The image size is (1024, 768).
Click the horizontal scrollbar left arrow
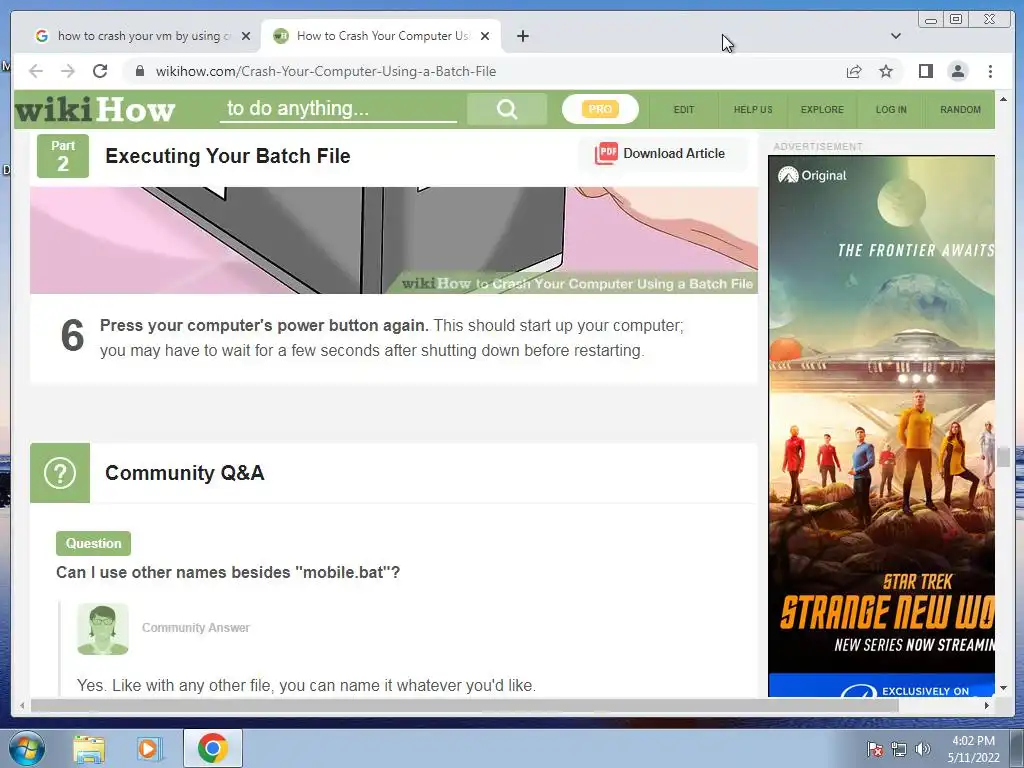22,705
